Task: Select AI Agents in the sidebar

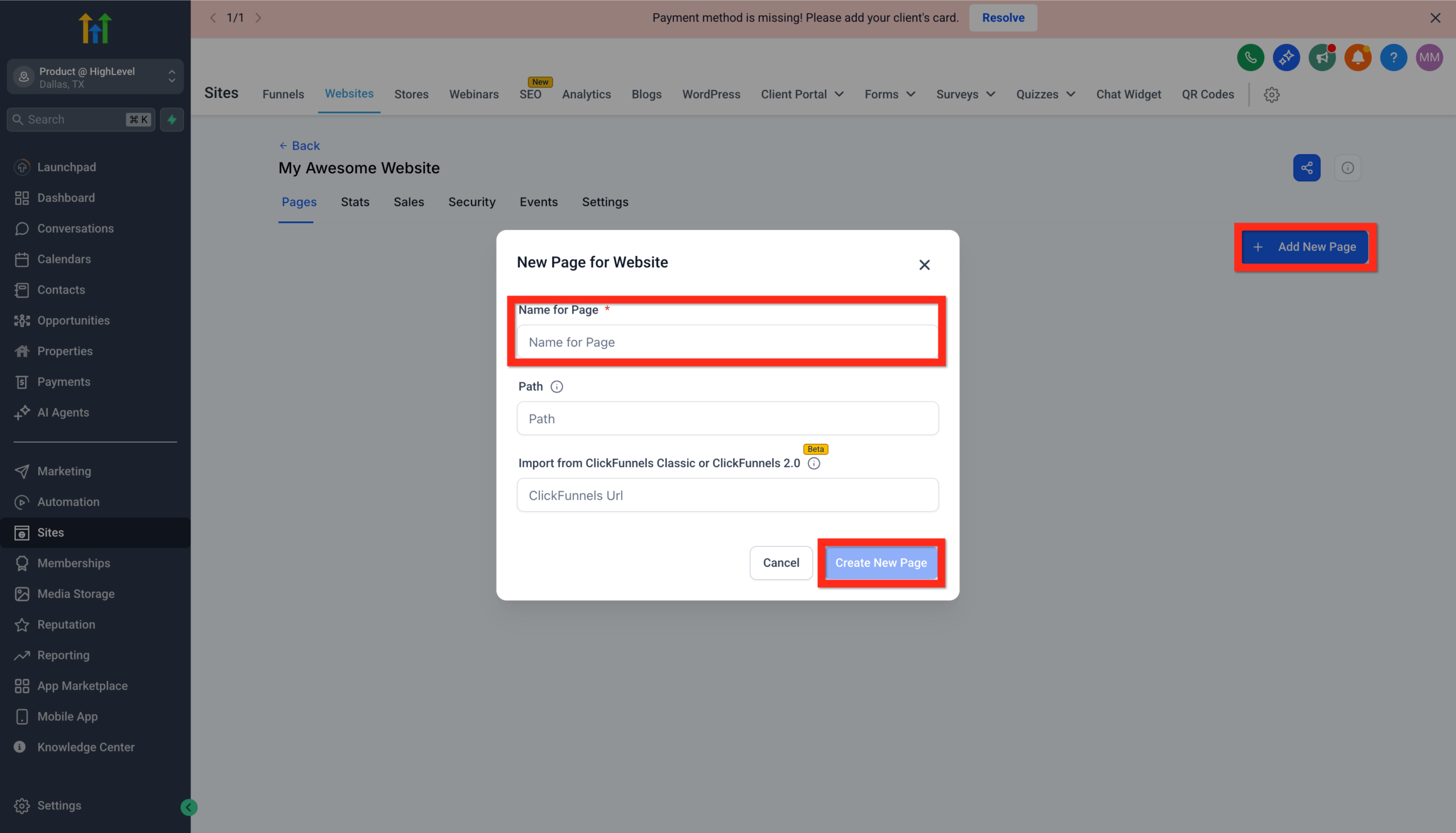Action: [63, 412]
